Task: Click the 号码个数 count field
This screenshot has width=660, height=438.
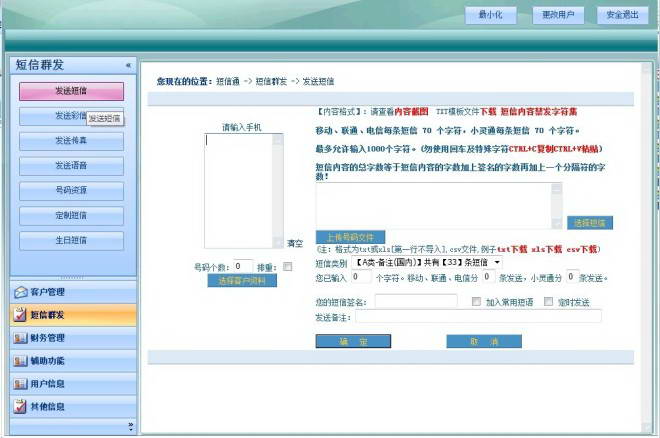Action: (x=243, y=266)
